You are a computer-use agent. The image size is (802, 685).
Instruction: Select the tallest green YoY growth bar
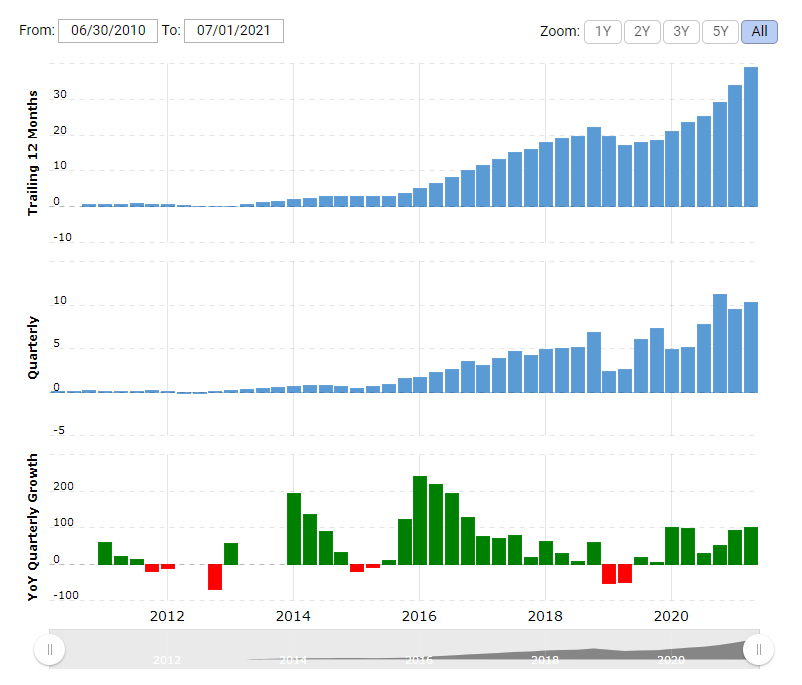pyautogui.click(x=420, y=520)
